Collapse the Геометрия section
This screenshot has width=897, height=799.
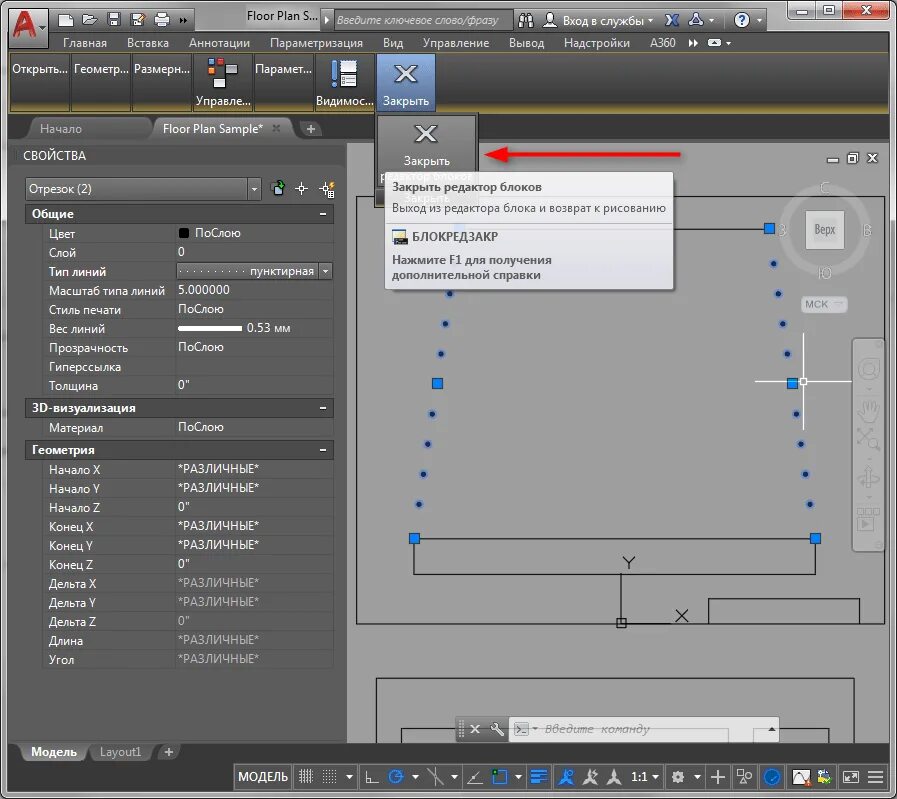pos(323,451)
